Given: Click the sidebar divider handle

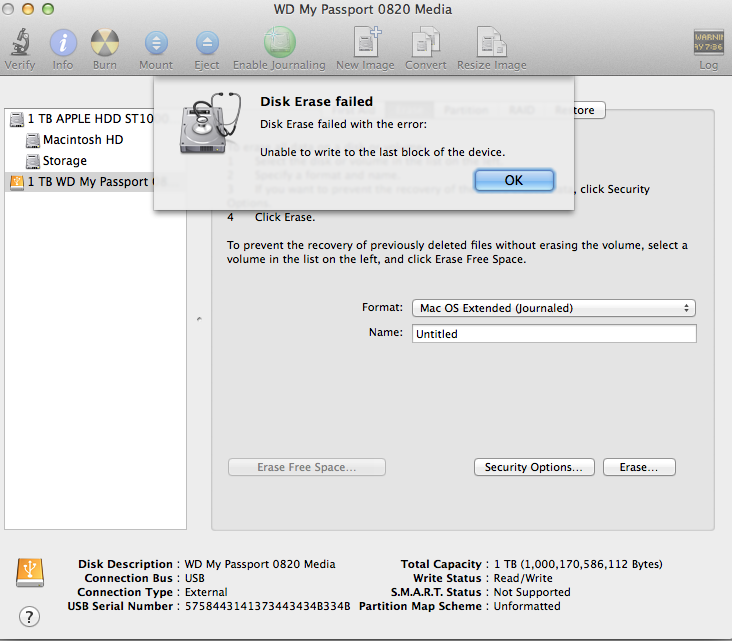Looking at the screenshot, I should [x=199, y=319].
